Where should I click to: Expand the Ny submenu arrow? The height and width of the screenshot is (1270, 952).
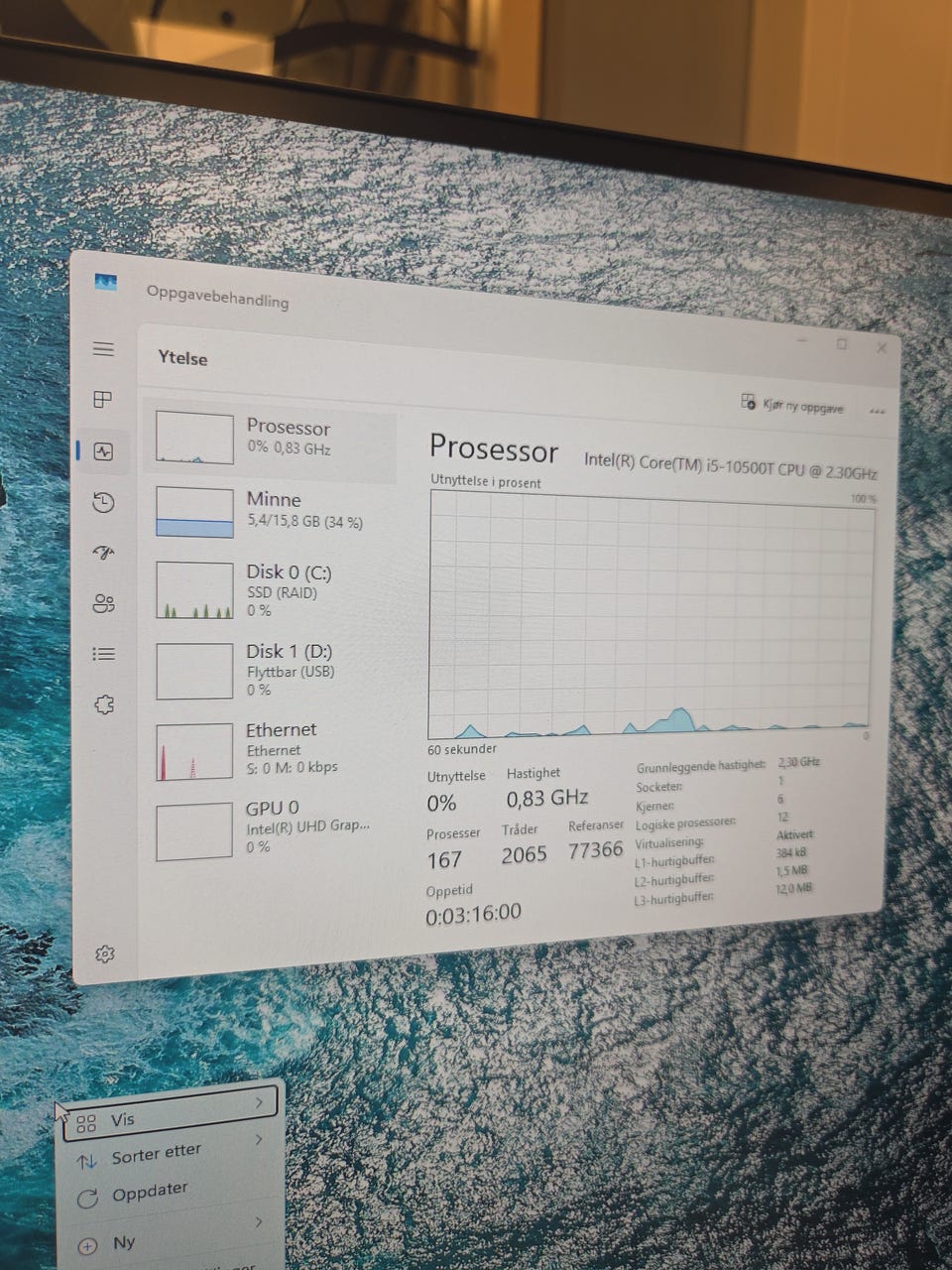[x=259, y=1222]
